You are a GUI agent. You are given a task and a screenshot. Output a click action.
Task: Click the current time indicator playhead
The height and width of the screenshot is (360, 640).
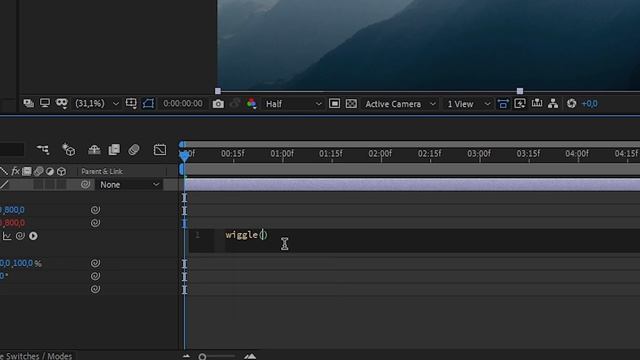tap(184, 156)
